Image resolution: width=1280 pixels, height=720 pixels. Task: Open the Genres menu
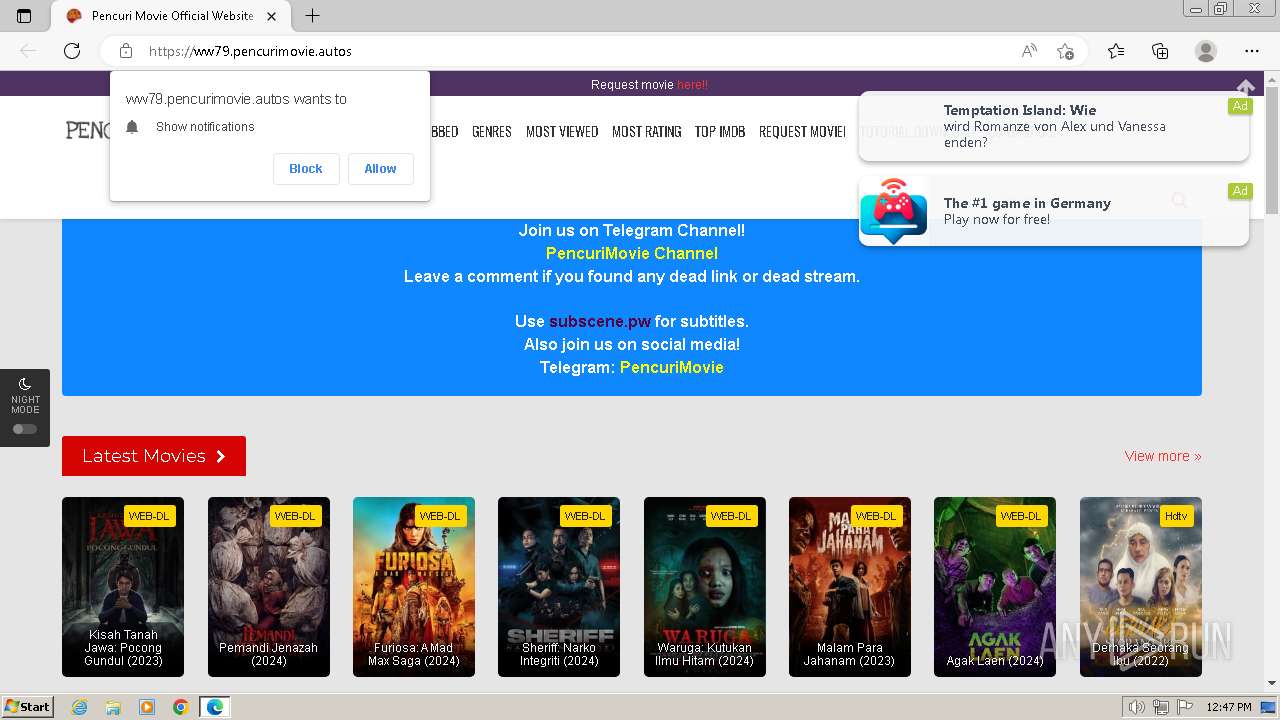(492, 132)
